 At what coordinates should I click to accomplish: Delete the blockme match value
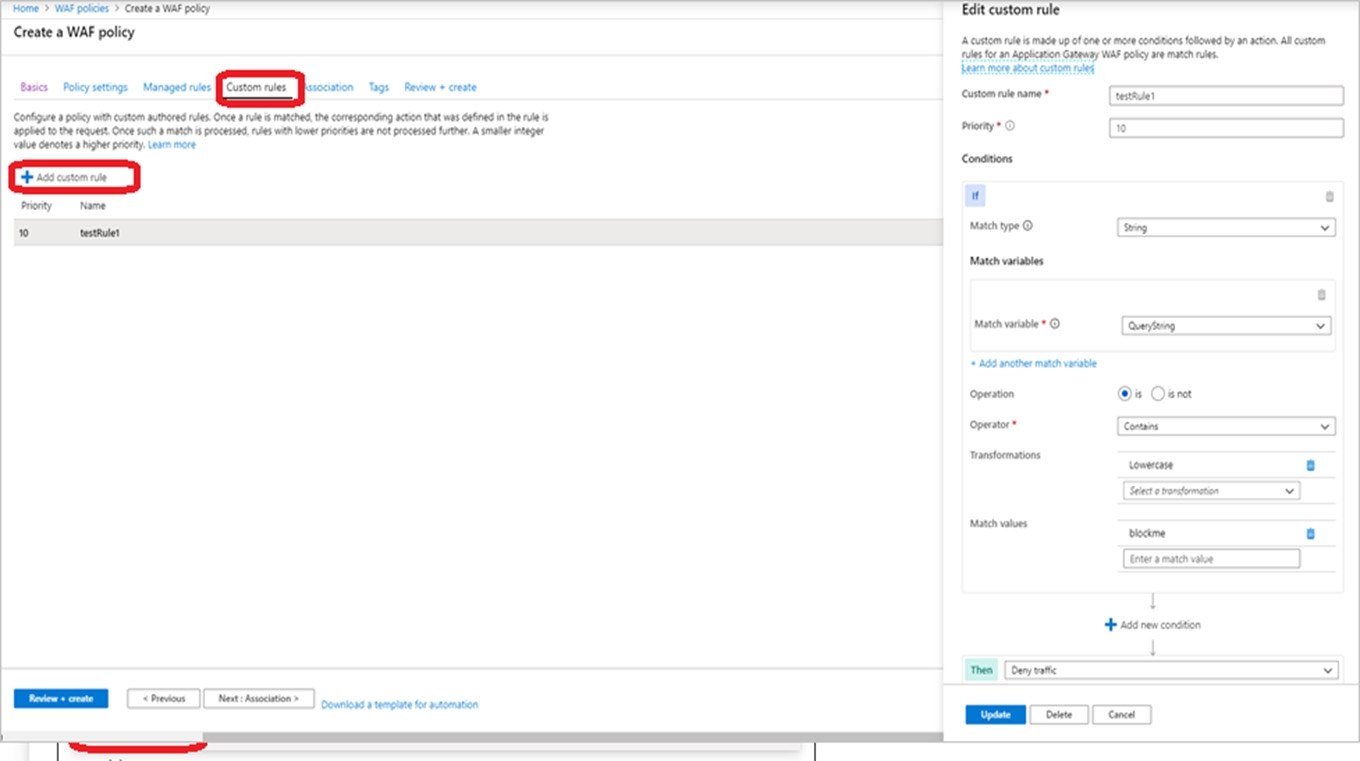point(1310,534)
